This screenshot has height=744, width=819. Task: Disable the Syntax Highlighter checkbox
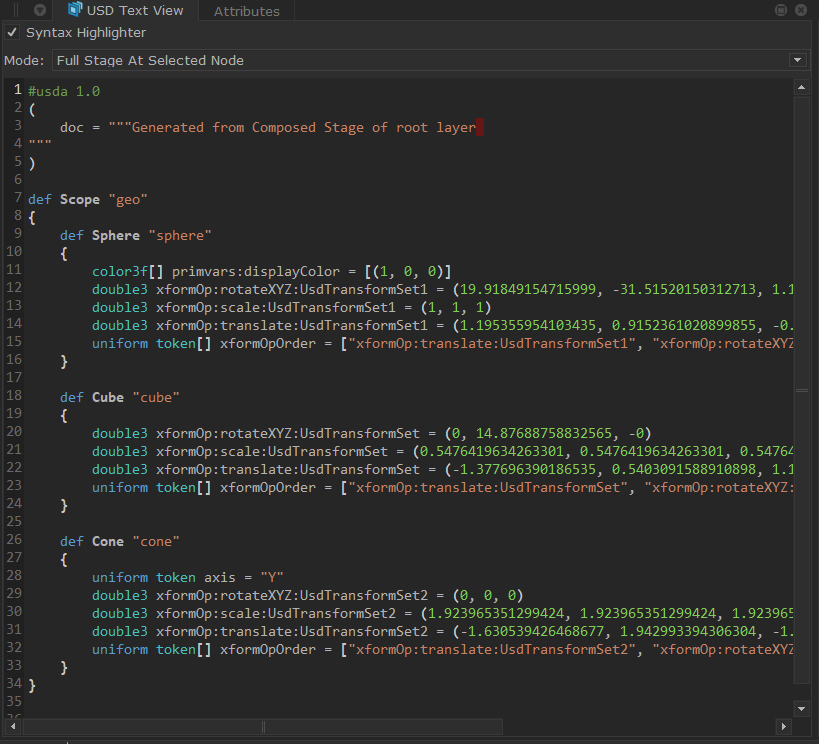tap(12, 33)
